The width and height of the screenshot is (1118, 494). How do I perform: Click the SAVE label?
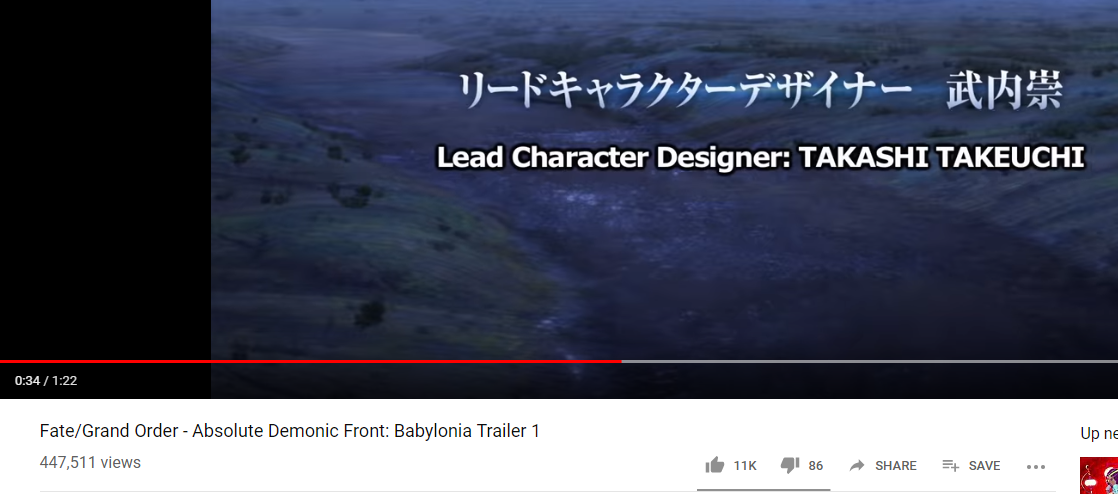tap(984, 465)
